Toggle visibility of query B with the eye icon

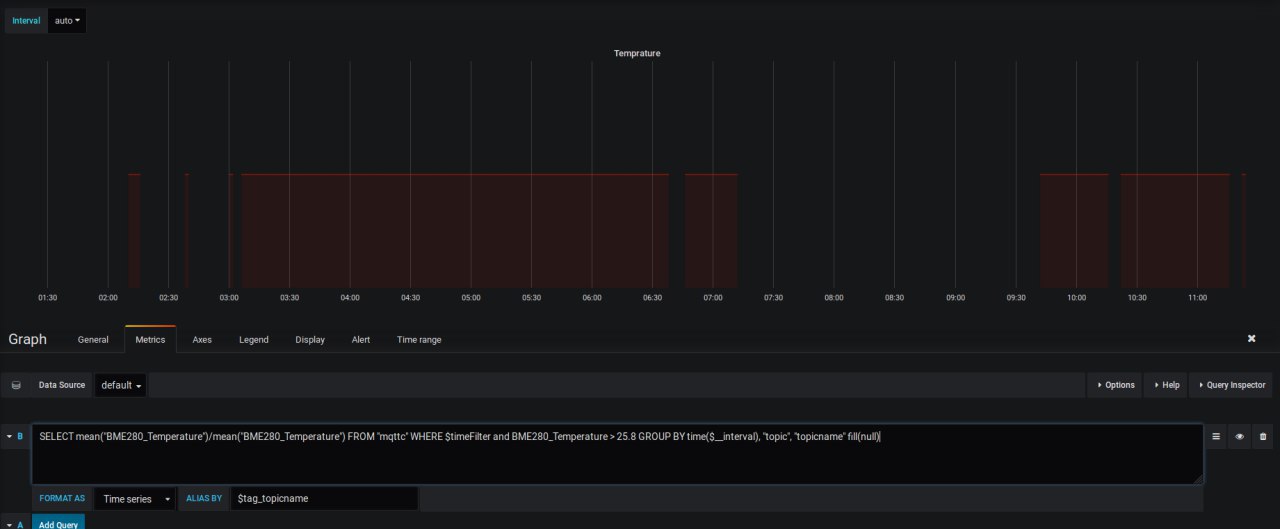(x=1239, y=436)
